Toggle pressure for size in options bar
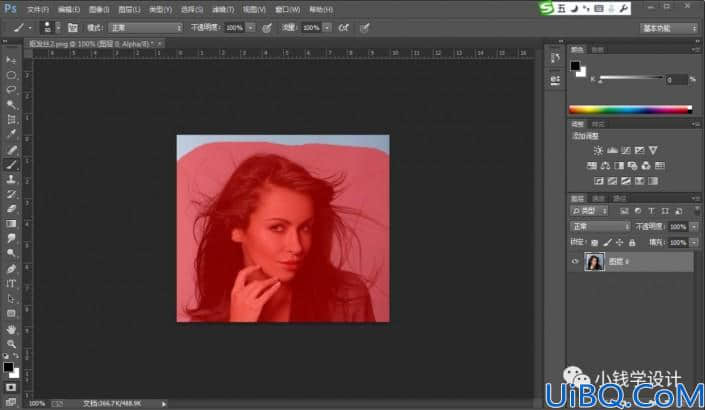This screenshot has height=410, width=705. point(365,28)
